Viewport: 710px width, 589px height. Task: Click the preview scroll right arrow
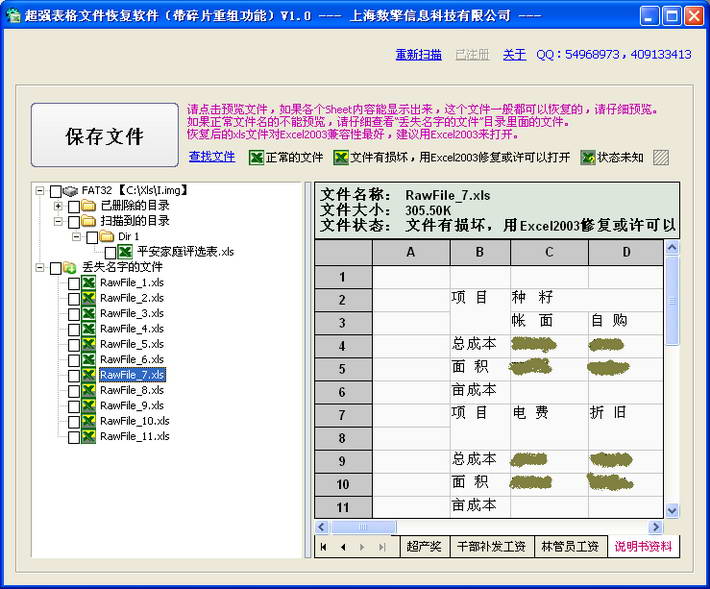tap(655, 527)
